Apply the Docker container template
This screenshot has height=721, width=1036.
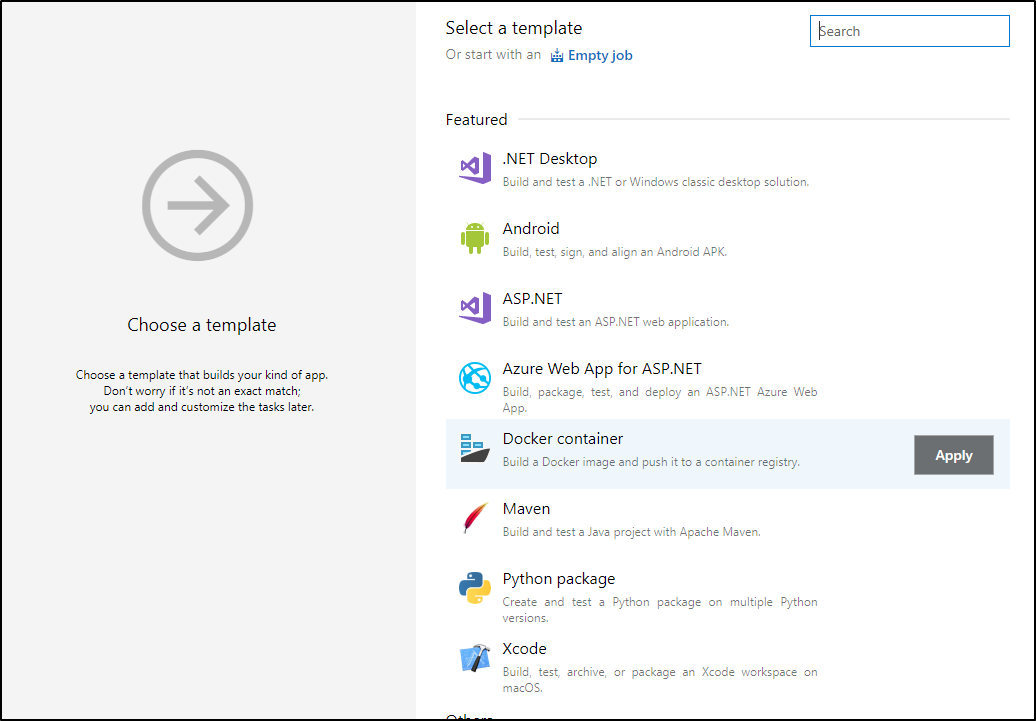pyautogui.click(x=953, y=455)
